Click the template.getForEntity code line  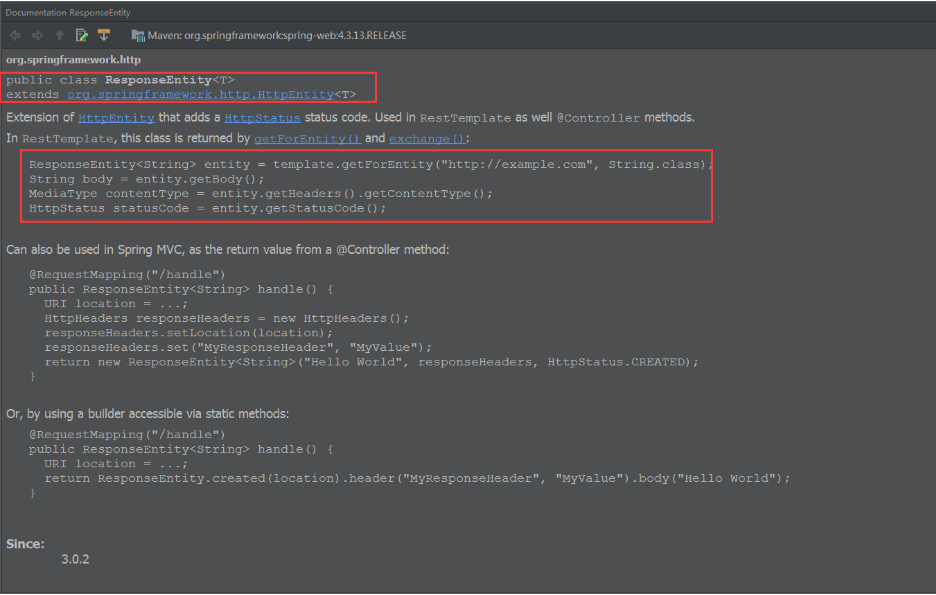[x=371, y=164]
